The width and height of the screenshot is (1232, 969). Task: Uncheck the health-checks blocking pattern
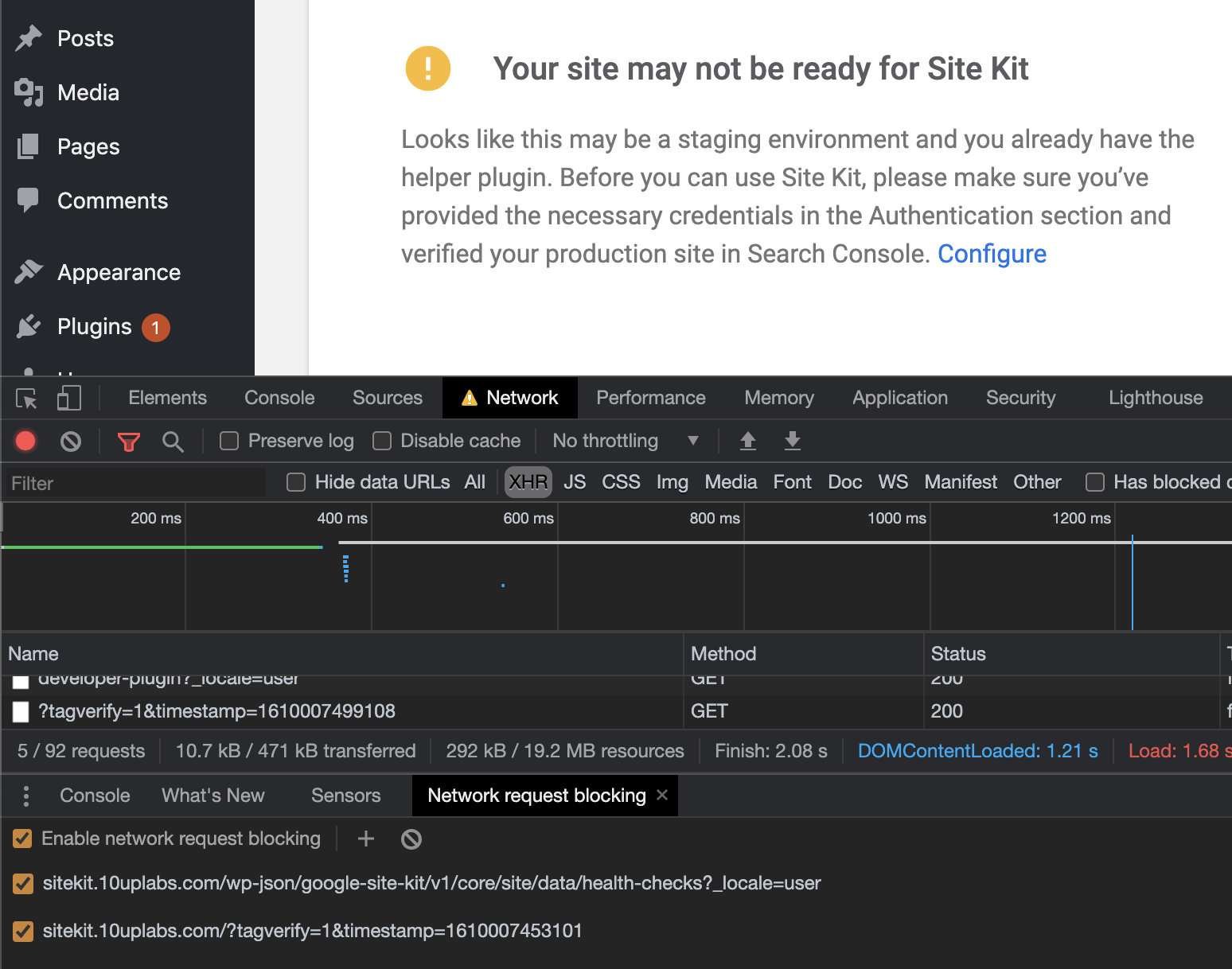[x=23, y=883]
